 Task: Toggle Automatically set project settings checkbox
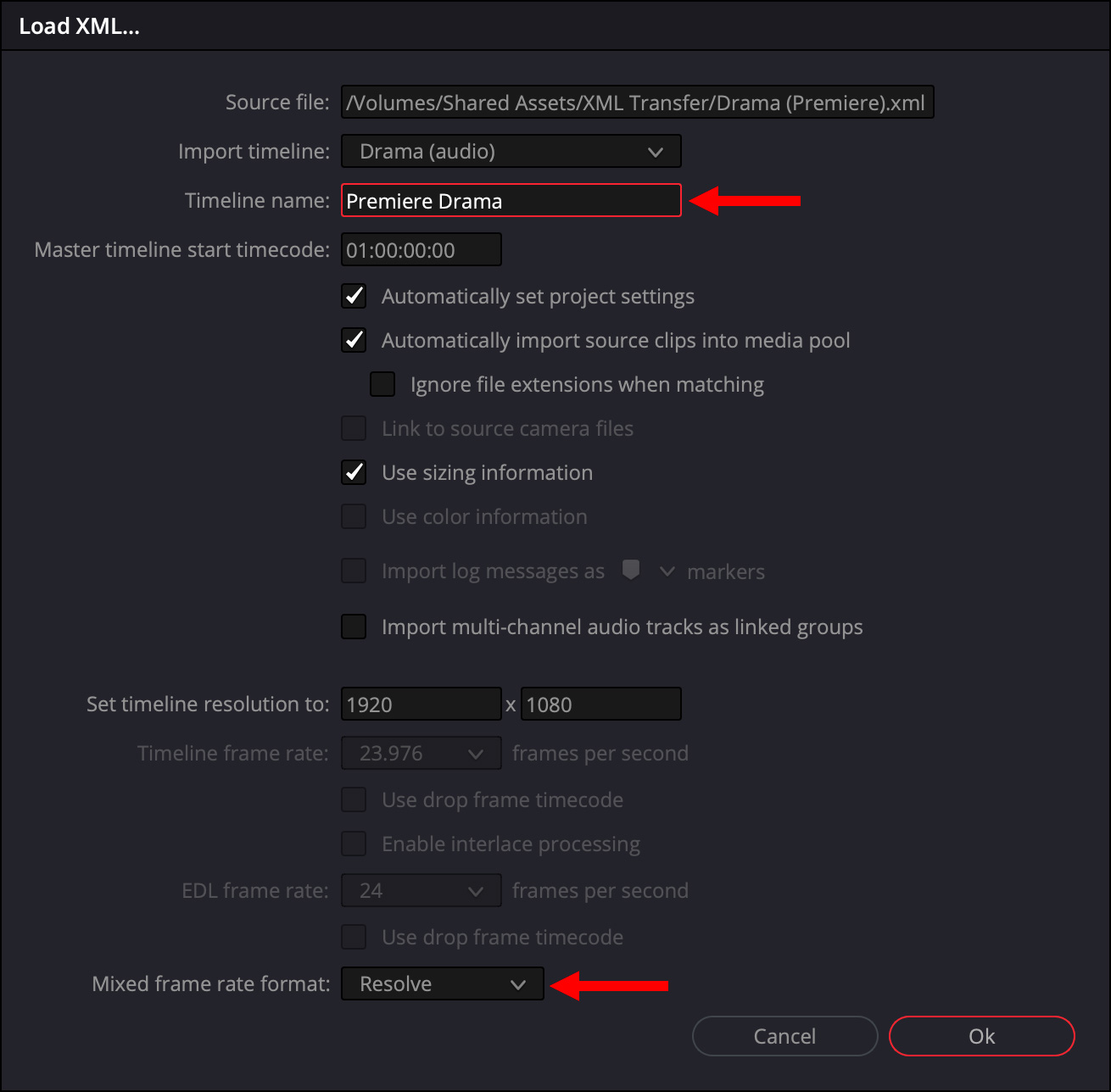tap(354, 296)
